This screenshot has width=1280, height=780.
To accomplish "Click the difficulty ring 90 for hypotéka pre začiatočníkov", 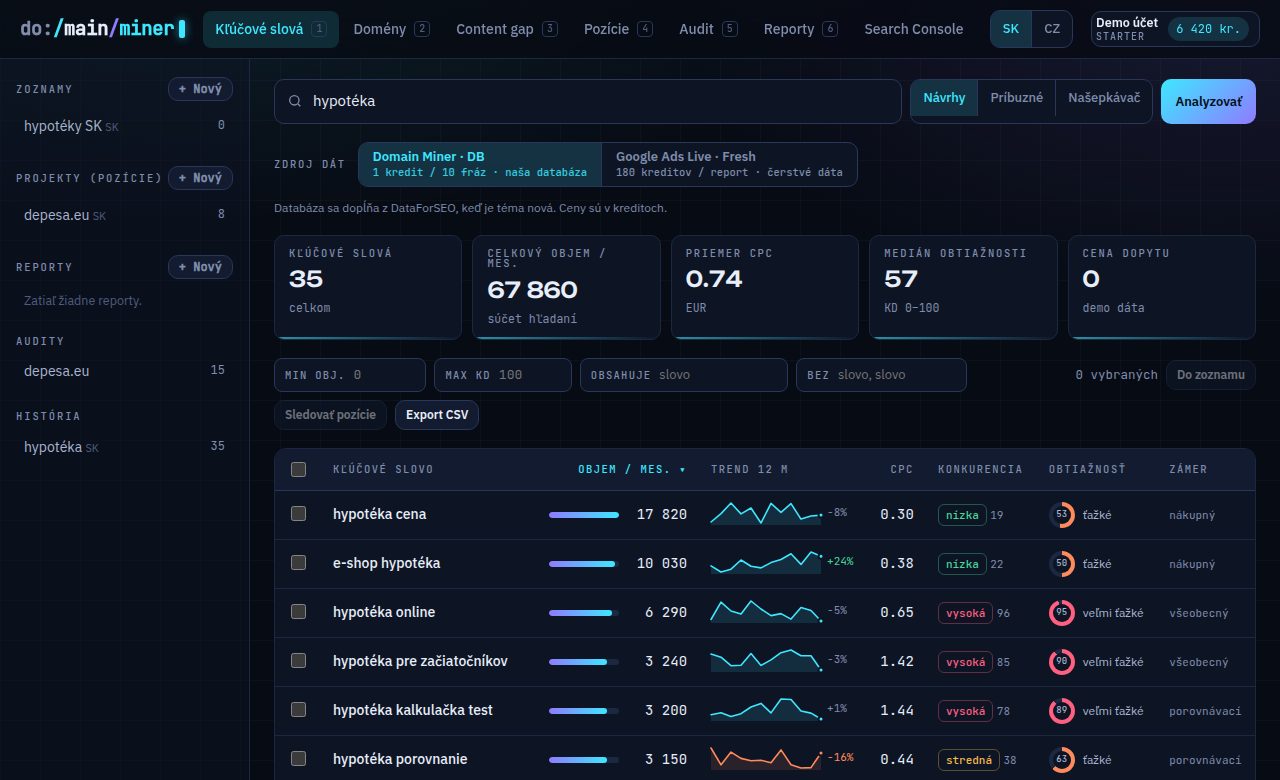I will click(1061, 662).
